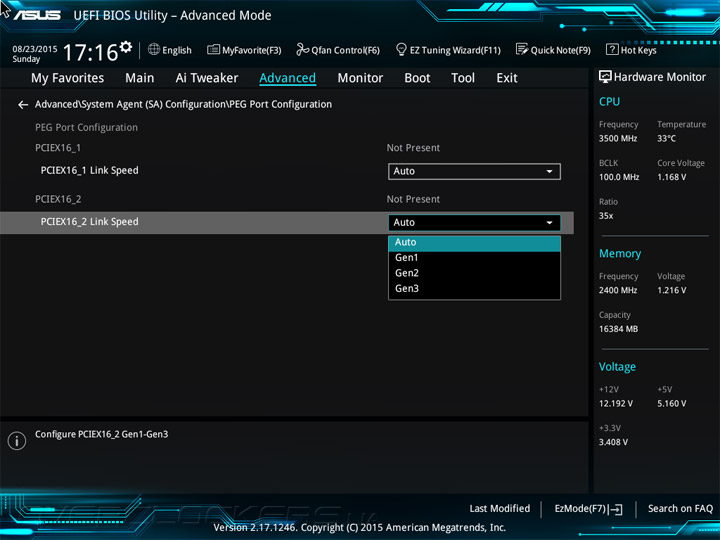Image resolution: width=720 pixels, height=540 pixels.
Task: Click memory voltage value 1.216 V
Action: (672, 290)
